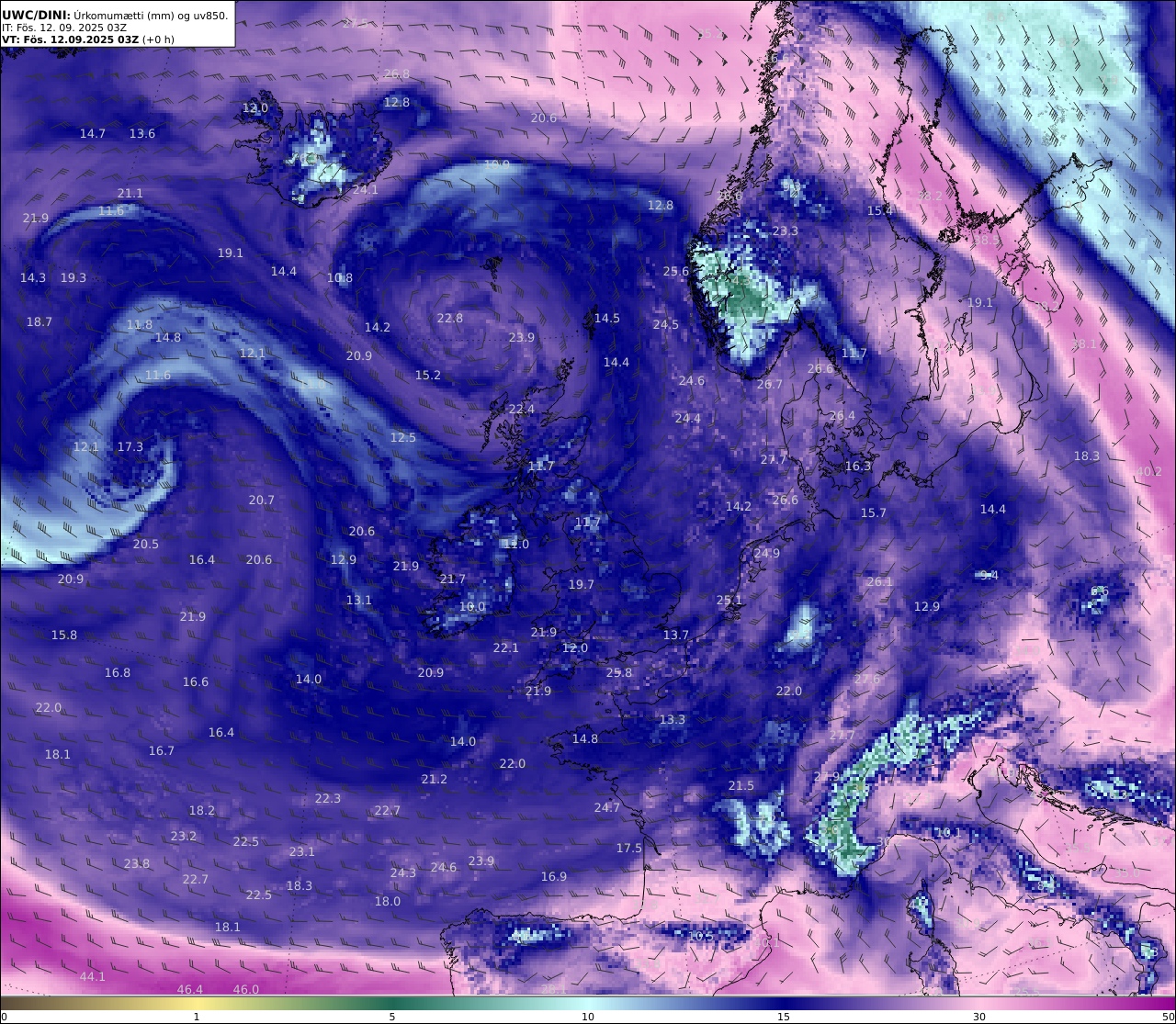Click the map value 22.1
This screenshot has height=1024, width=1176.
tap(506, 647)
